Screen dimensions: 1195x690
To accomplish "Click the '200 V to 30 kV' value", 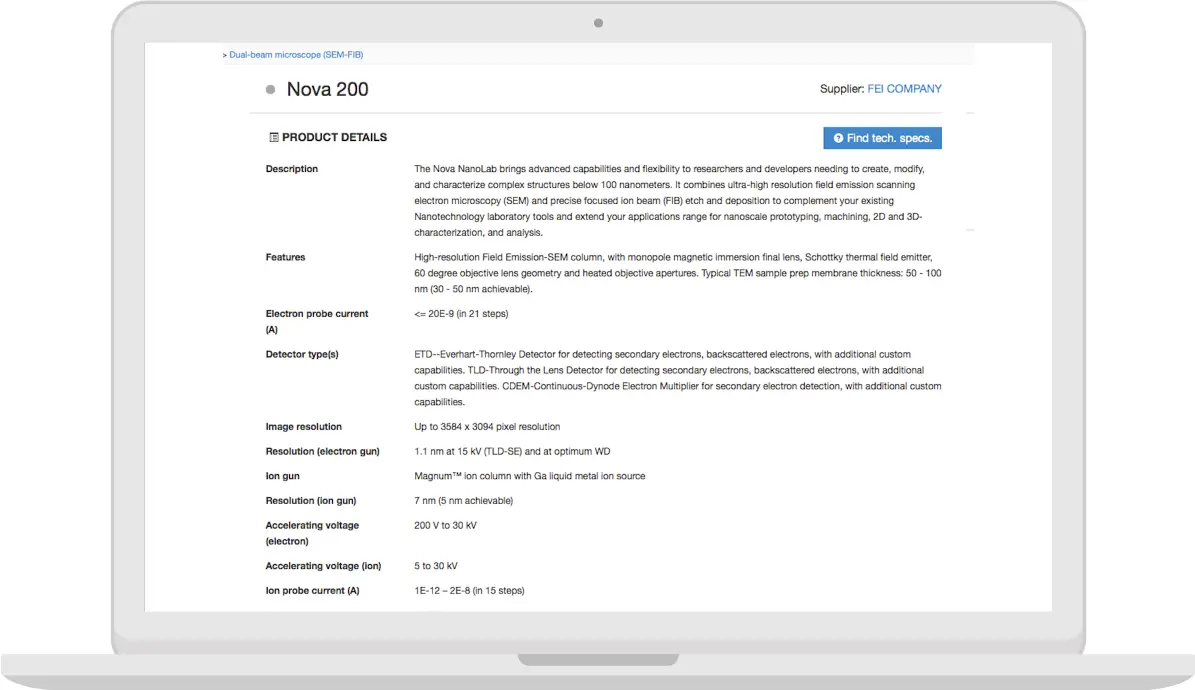I will [x=445, y=525].
